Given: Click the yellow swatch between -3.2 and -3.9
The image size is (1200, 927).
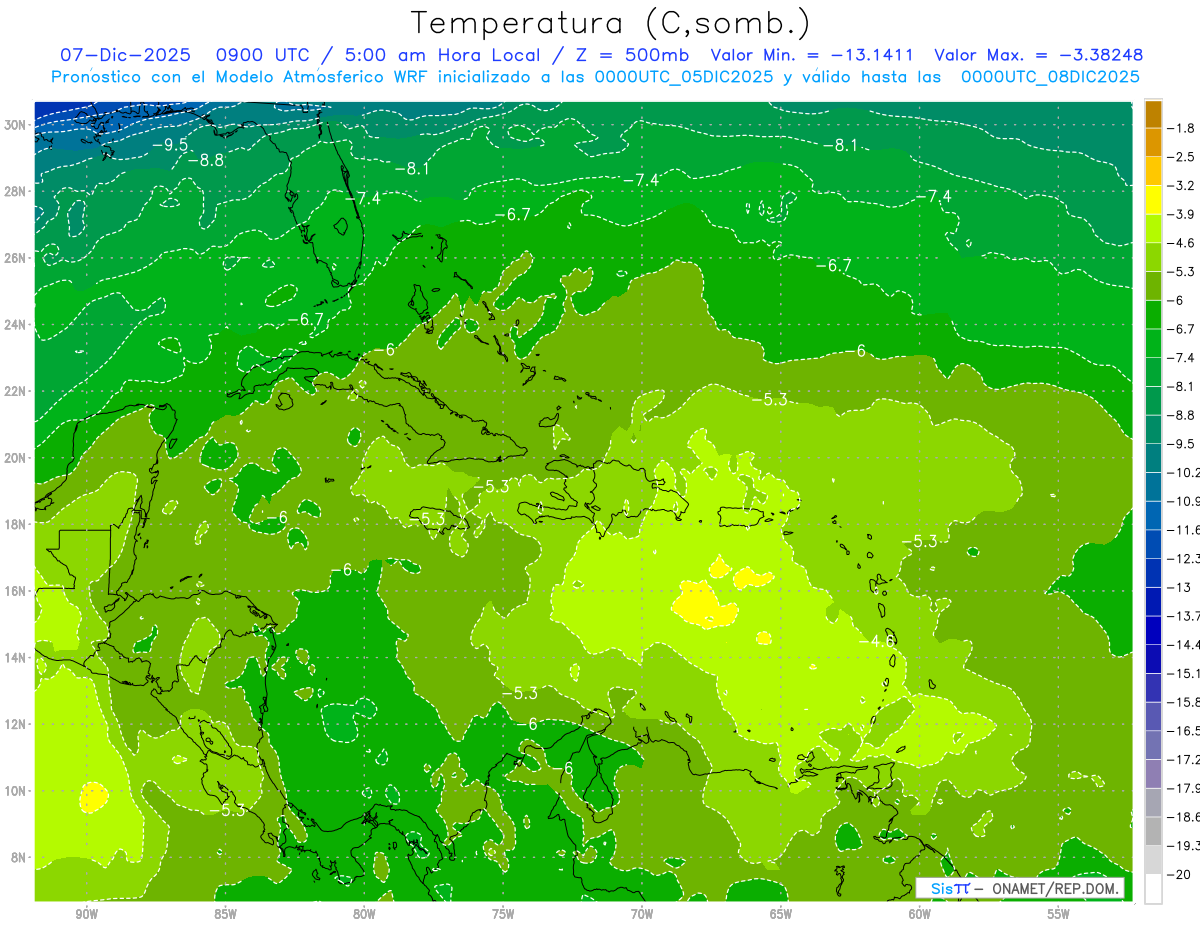Looking at the screenshot, I should click(x=1153, y=200).
